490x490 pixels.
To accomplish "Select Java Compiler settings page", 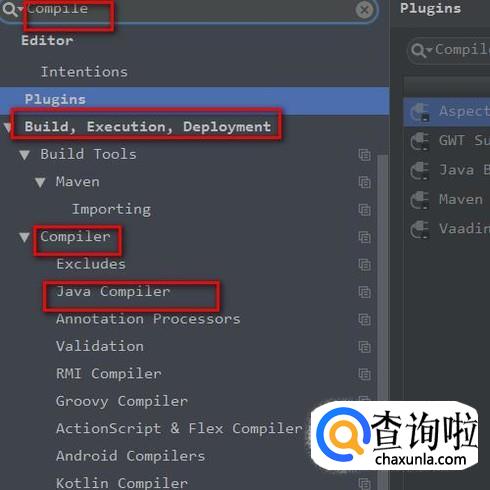I will pos(113,292).
